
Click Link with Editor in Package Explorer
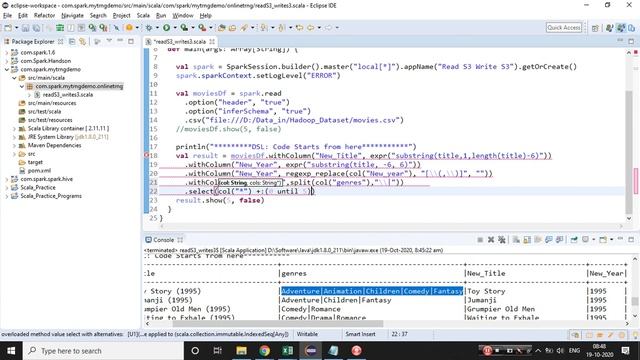pyautogui.click(x=82, y=41)
